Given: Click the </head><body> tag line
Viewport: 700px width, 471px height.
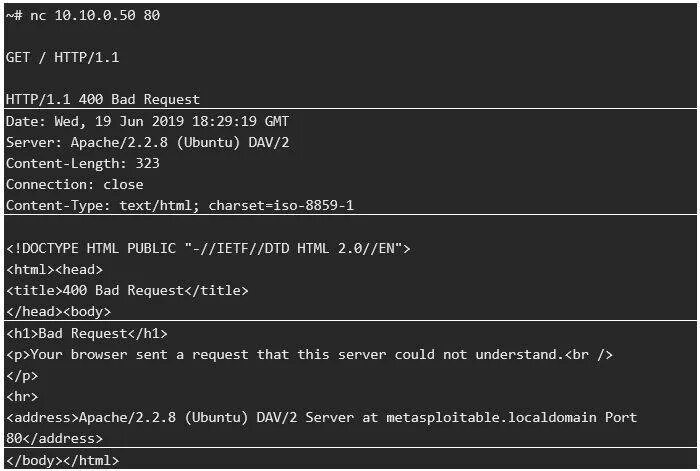Looking at the screenshot, I should pos(58,311).
